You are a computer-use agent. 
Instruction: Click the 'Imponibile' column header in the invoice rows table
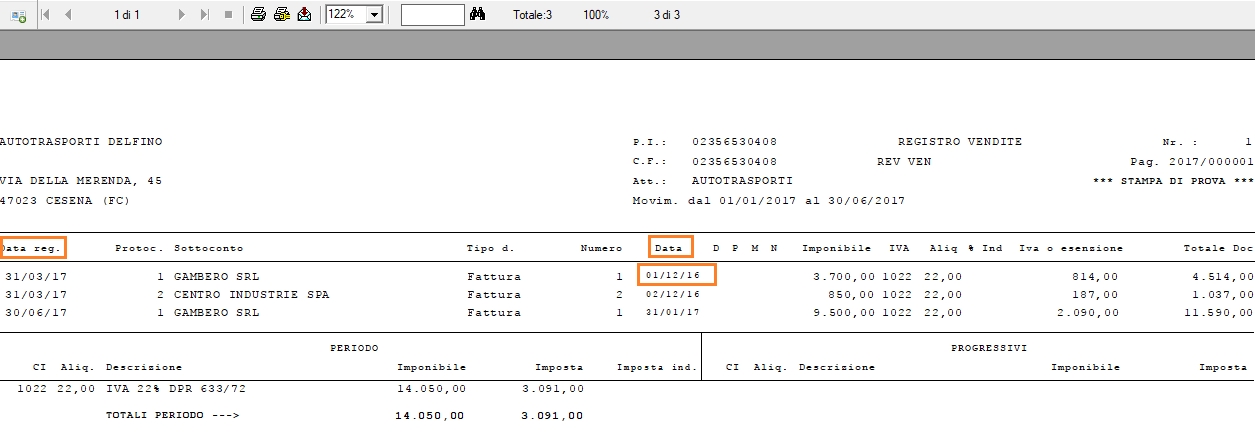pos(836,247)
